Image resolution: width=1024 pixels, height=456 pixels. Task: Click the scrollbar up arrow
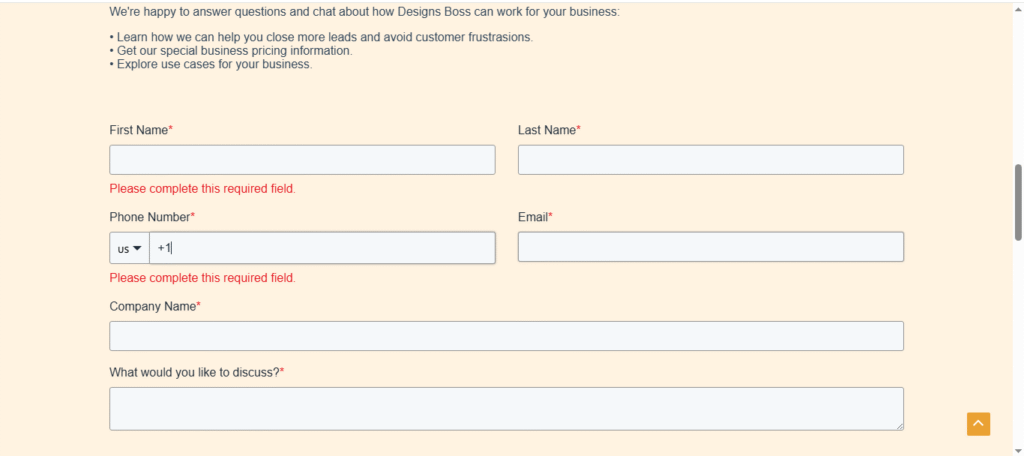[x=1018, y=8]
